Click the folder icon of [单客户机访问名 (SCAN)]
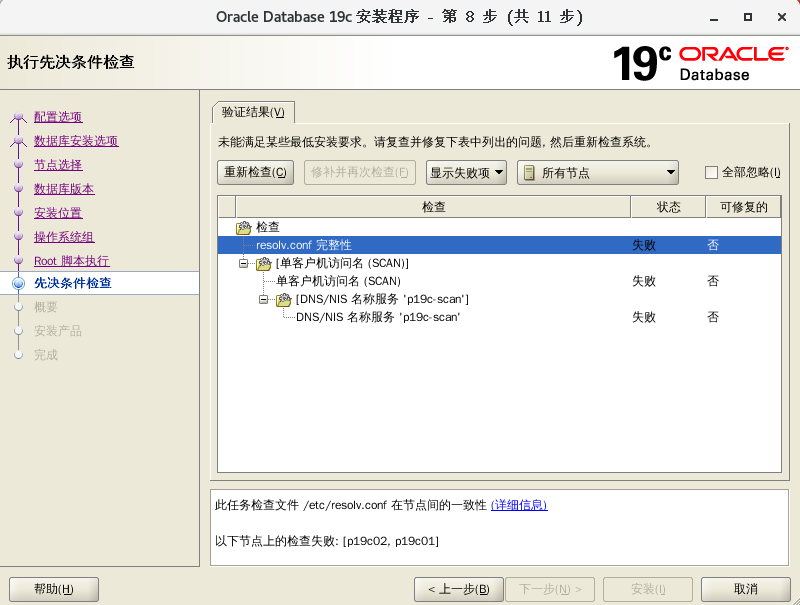Screen dimensions: 800x605 click(x=264, y=263)
